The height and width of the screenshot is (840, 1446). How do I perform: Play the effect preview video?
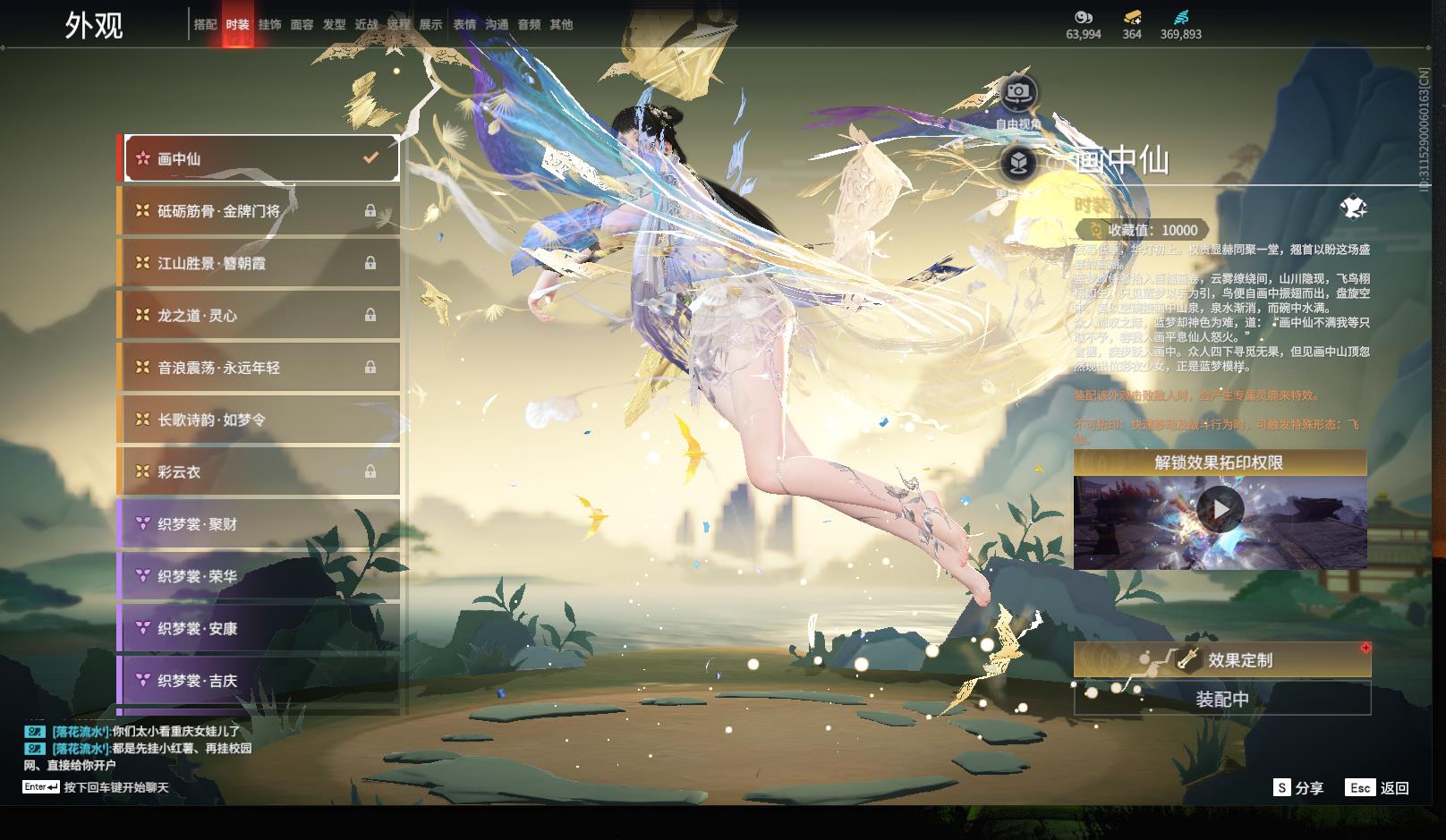[1220, 510]
